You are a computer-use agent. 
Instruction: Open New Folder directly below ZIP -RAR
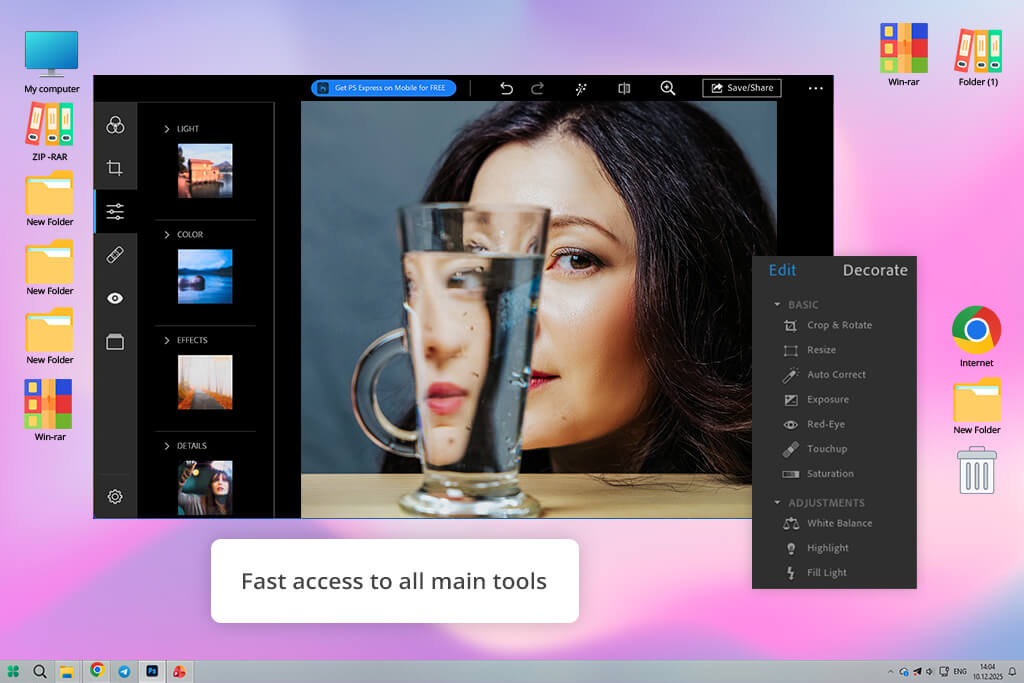[x=50, y=199]
